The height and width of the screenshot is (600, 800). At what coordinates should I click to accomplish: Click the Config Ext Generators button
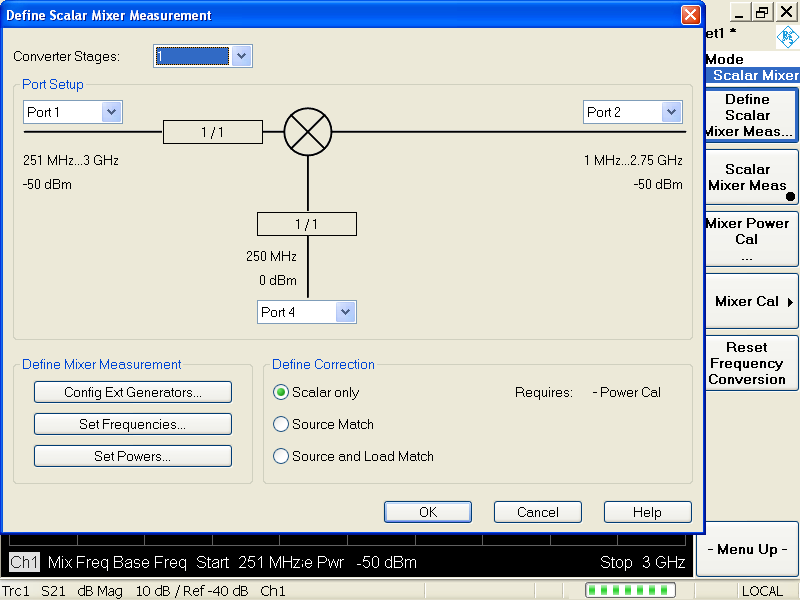pos(133,393)
